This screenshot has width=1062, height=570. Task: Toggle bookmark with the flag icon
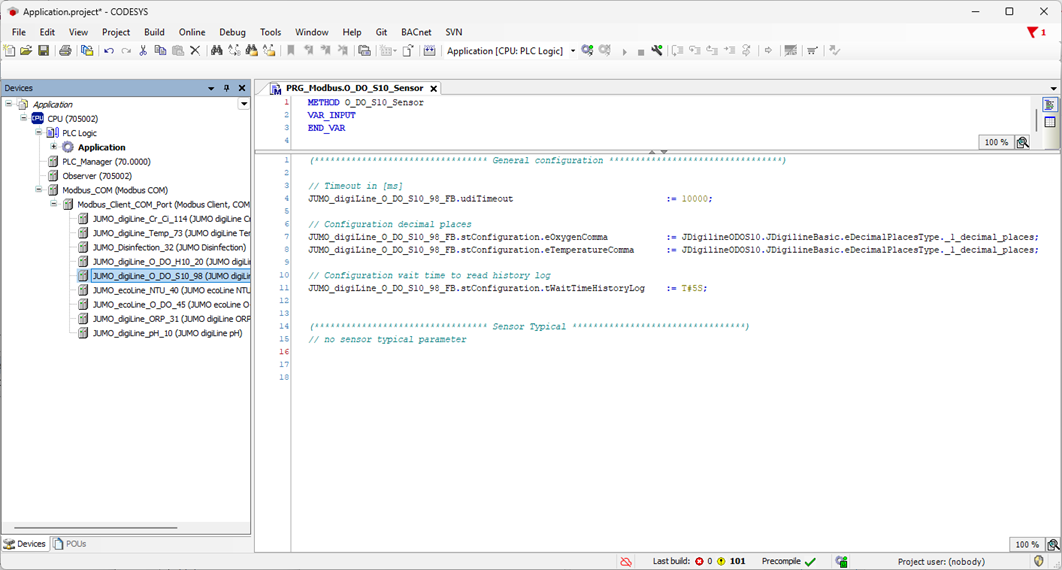(291, 51)
